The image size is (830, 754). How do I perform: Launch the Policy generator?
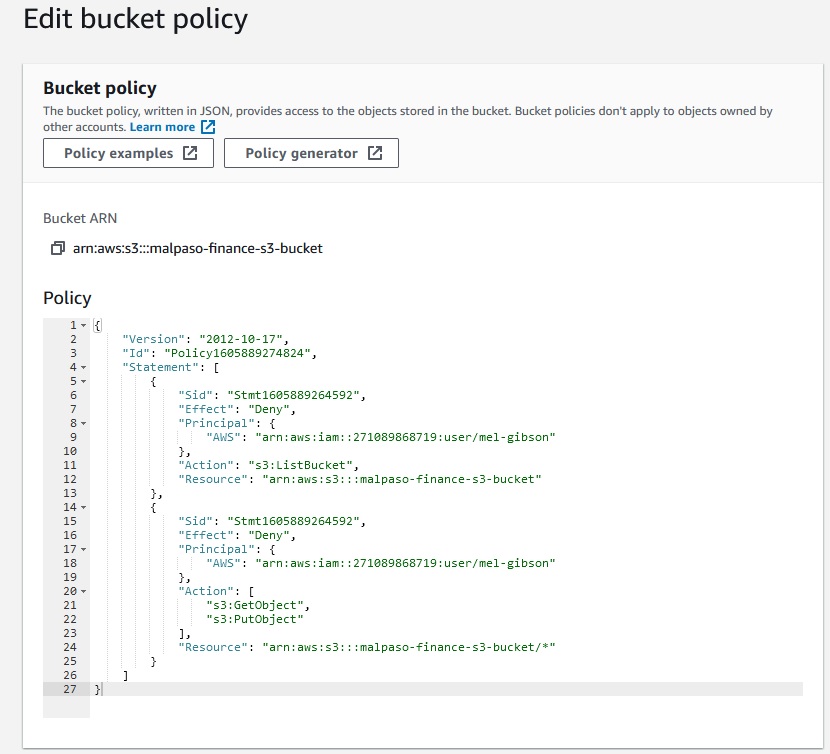click(301, 153)
